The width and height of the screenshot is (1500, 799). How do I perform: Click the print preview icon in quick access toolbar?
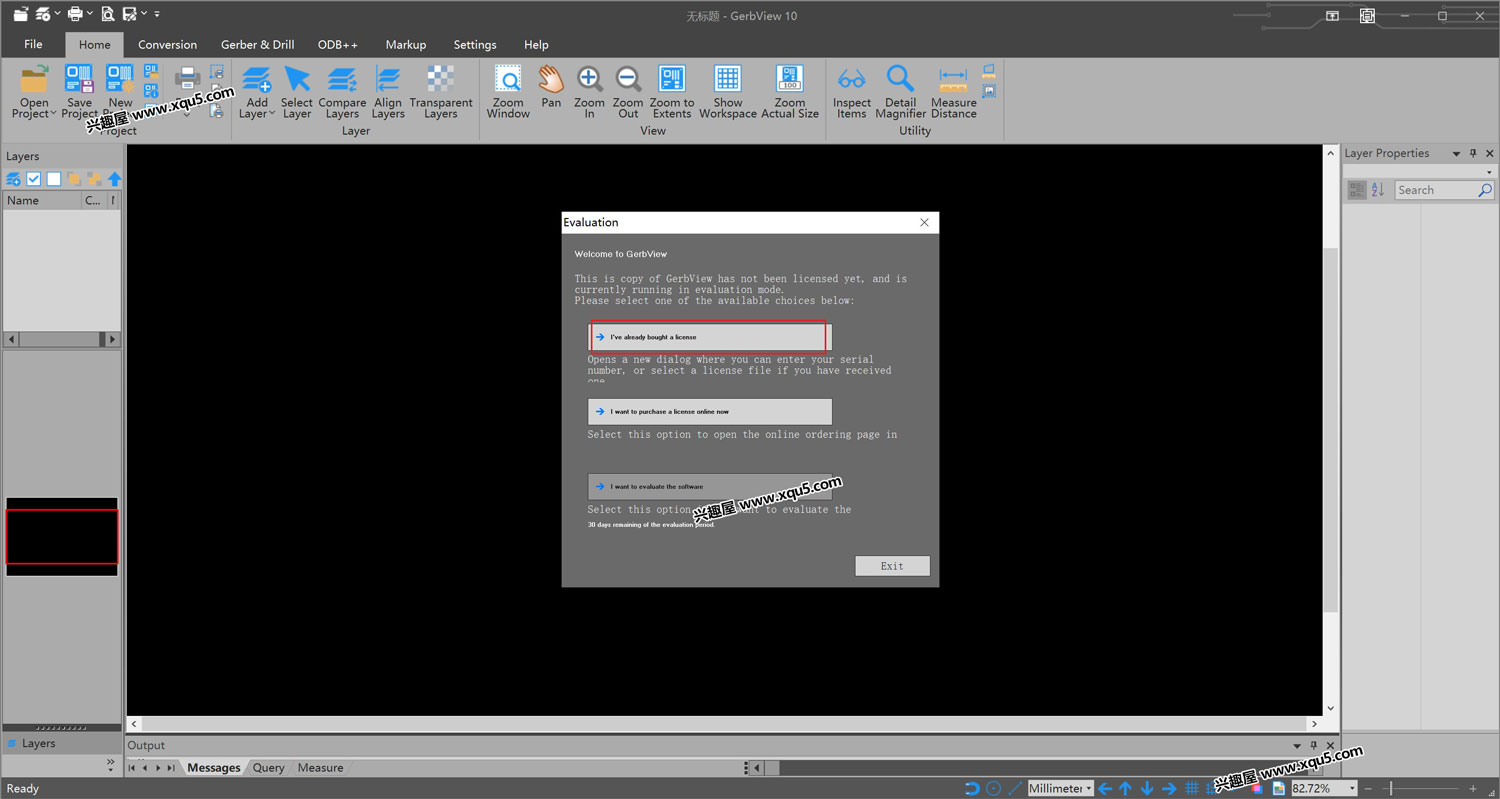point(108,14)
